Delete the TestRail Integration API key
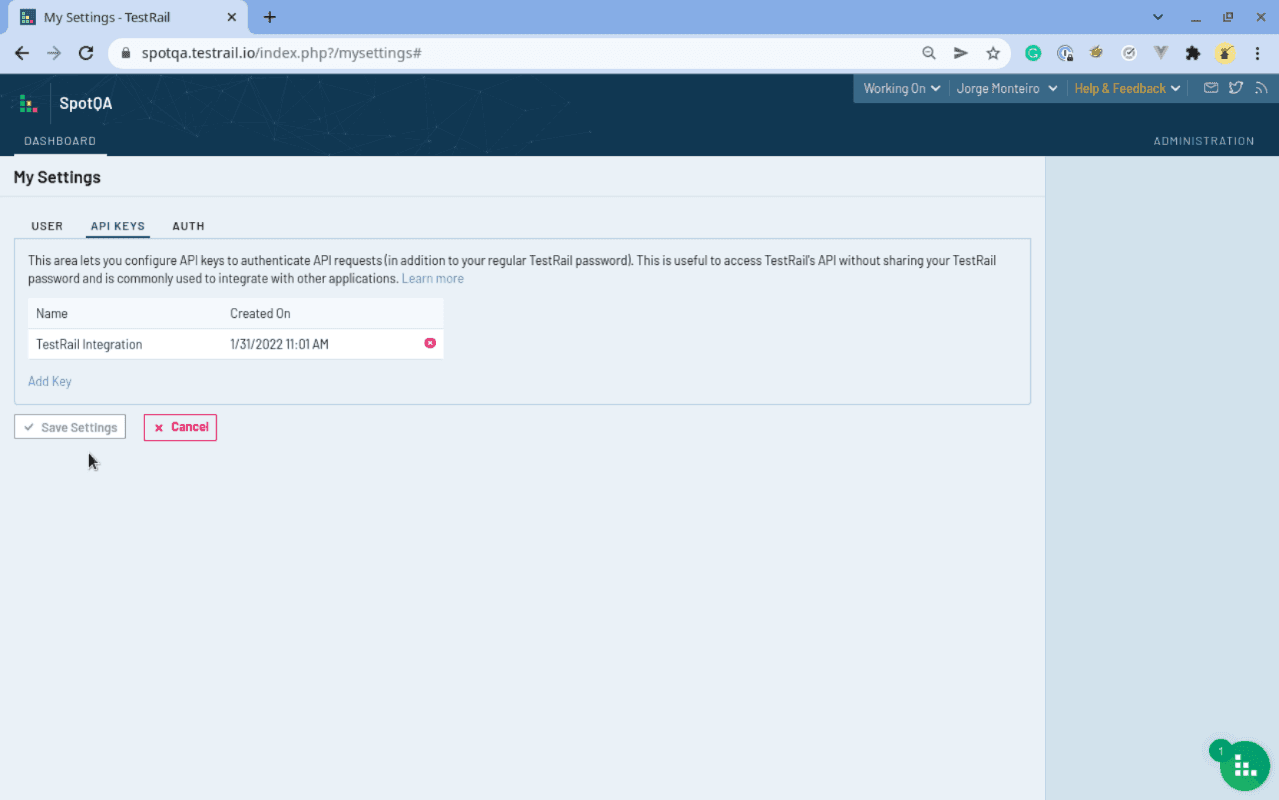Image resolution: width=1279 pixels, height=800 pixels. 430,343
